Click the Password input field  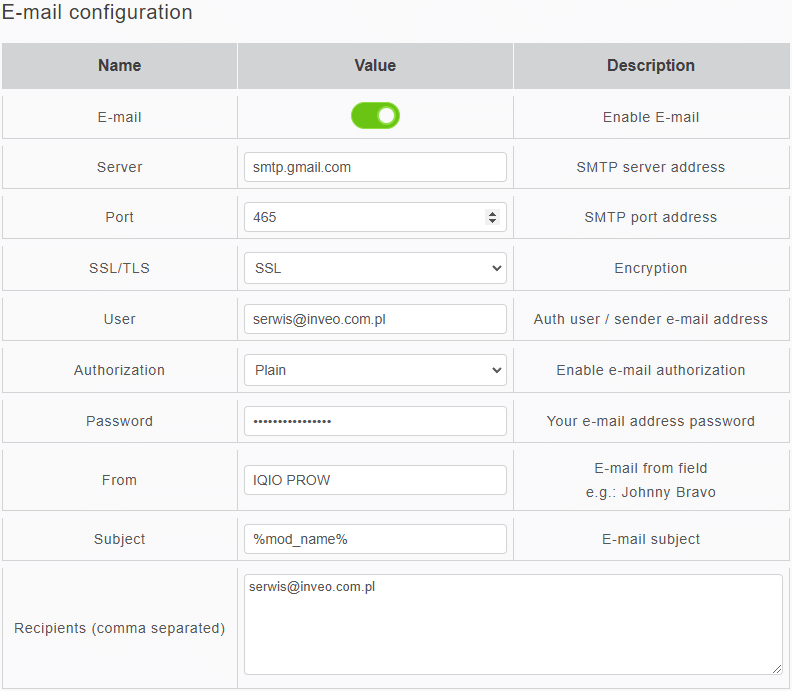(x=375, y=421)
